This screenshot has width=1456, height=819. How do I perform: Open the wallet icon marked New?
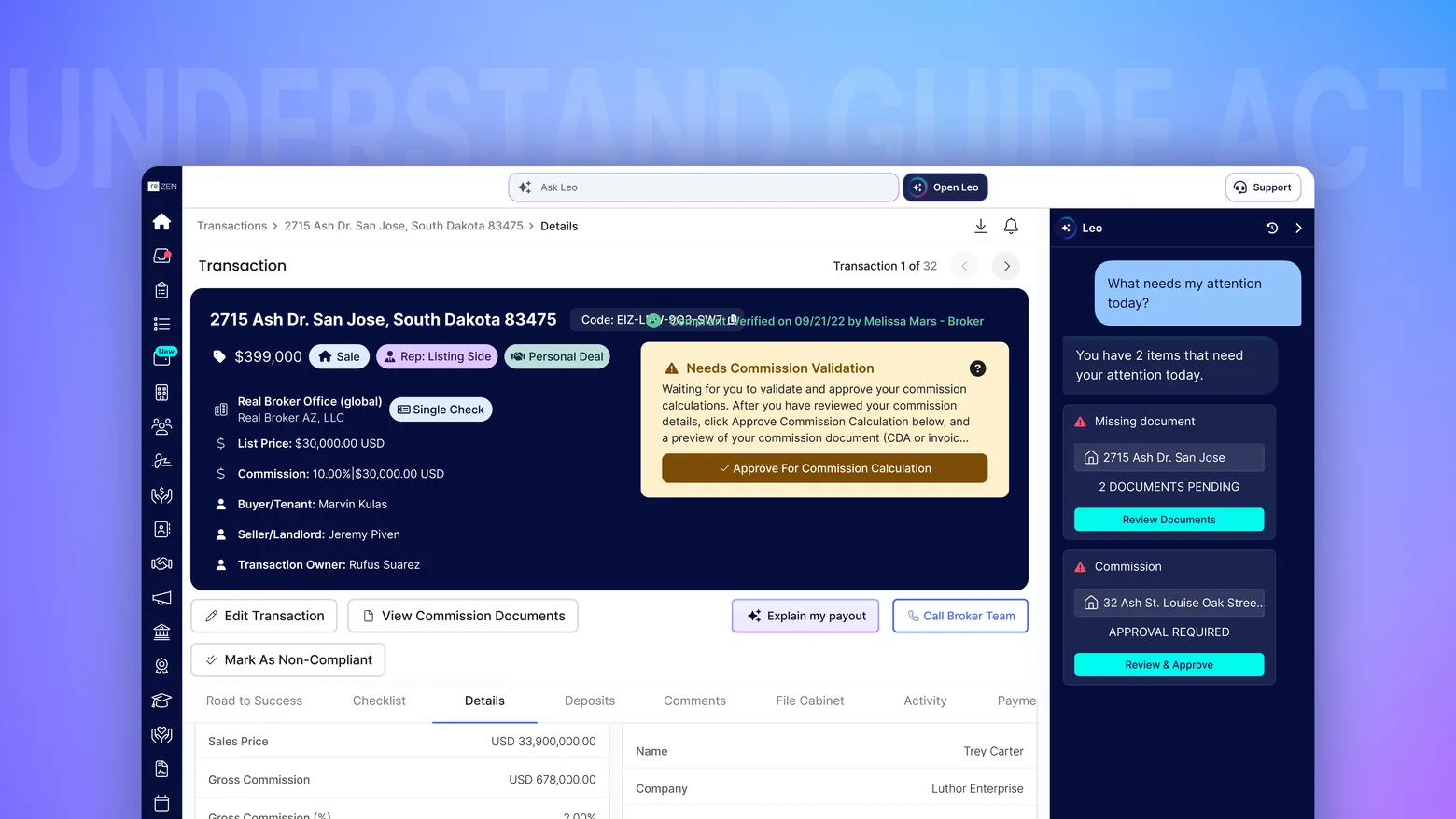click(161, 358)
